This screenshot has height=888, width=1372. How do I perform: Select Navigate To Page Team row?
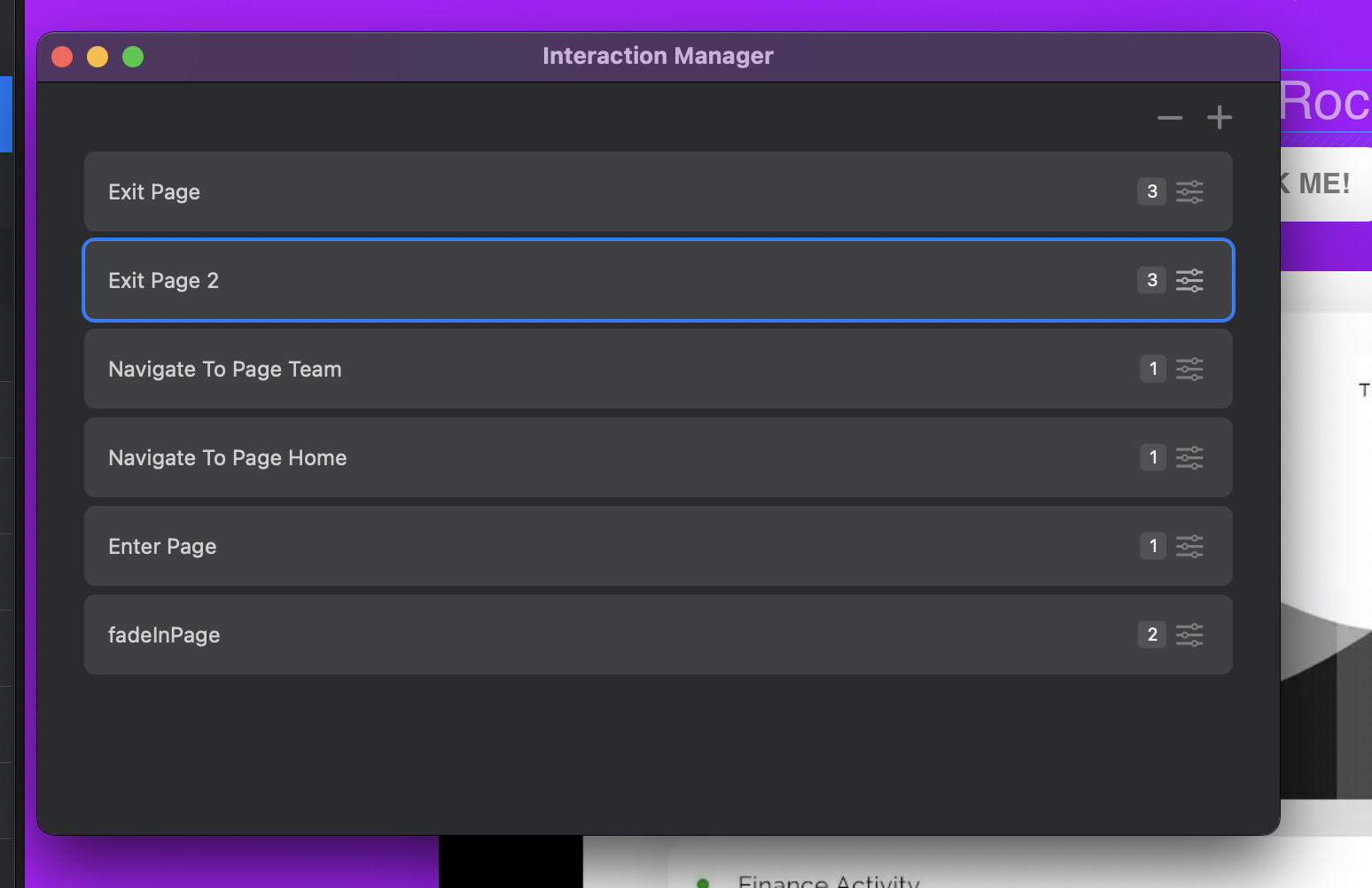coord(532,369)
